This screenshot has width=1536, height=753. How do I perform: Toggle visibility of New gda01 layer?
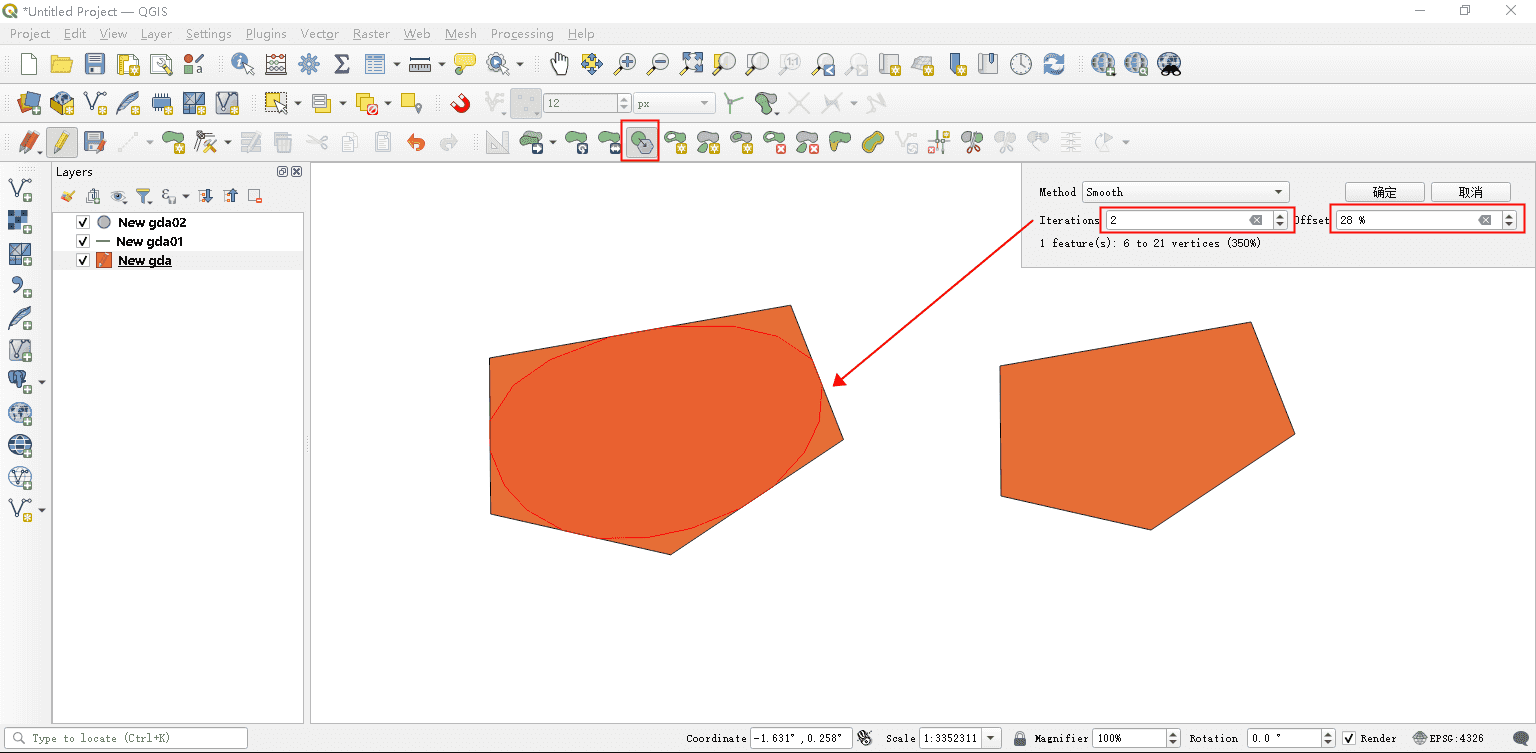83,242
